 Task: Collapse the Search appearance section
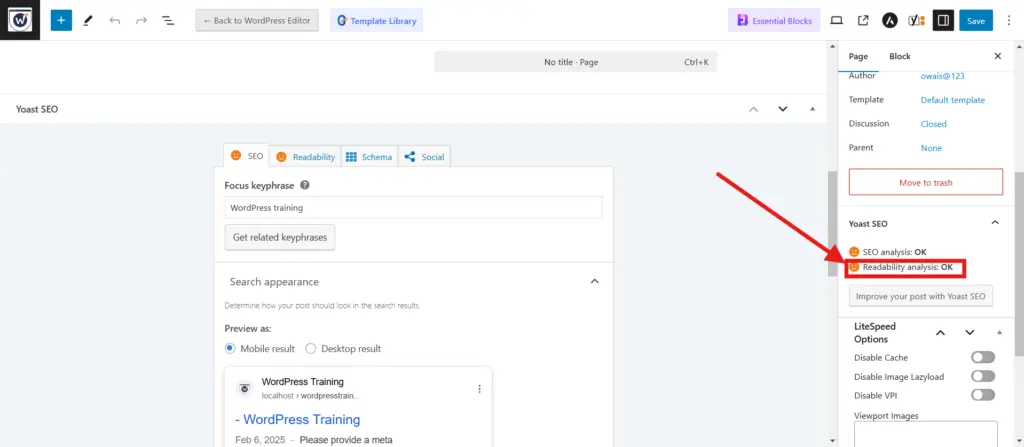pos(594,282)
